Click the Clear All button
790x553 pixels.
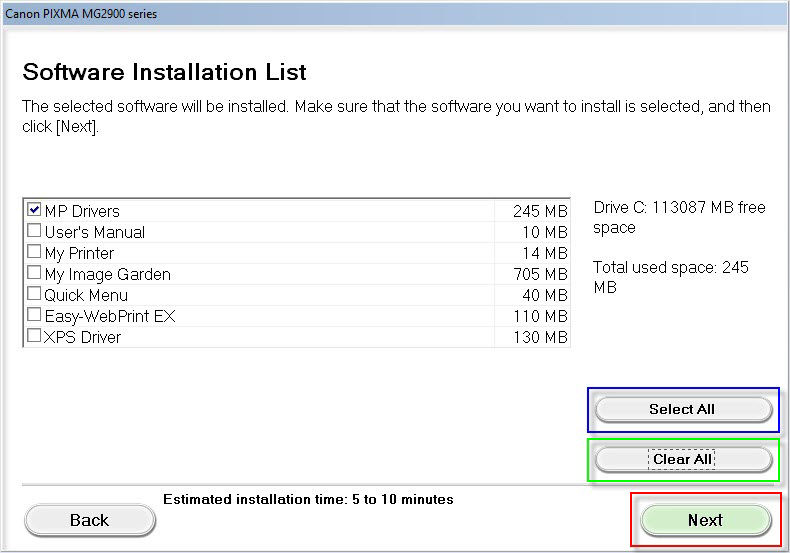pyautogui.click(x=683, y=459)
